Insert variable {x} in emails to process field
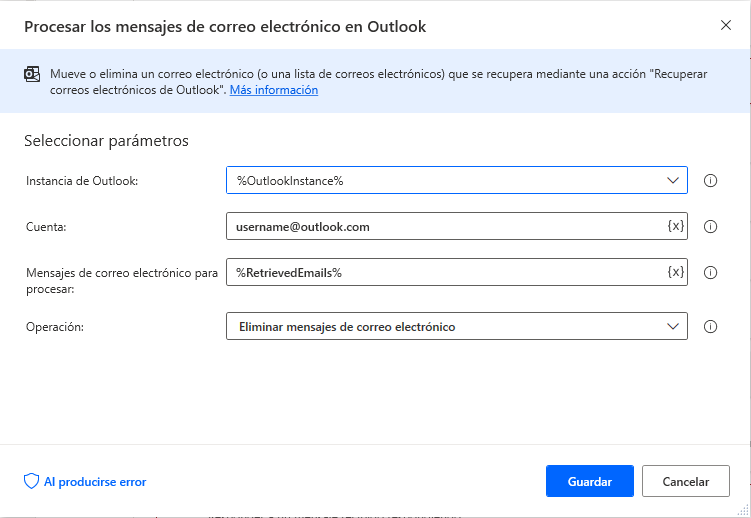The image size is (751, 518). (x=675, y=272)
